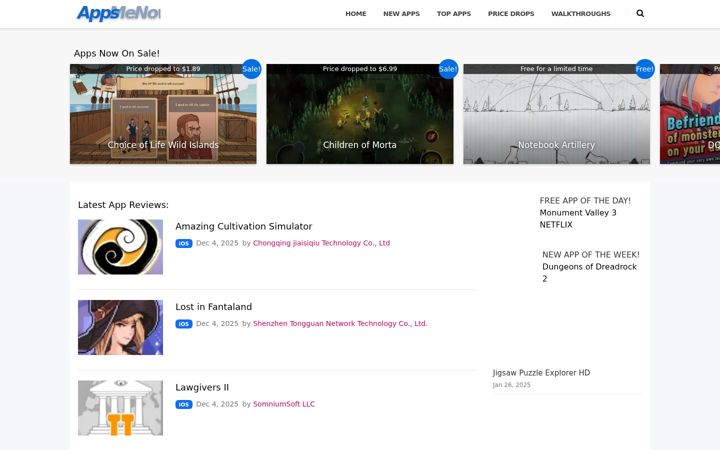The image size is (720, 450).
Task: Open Dungeons of Dreadrock 2 new app
Action: (x=589, y=273)
